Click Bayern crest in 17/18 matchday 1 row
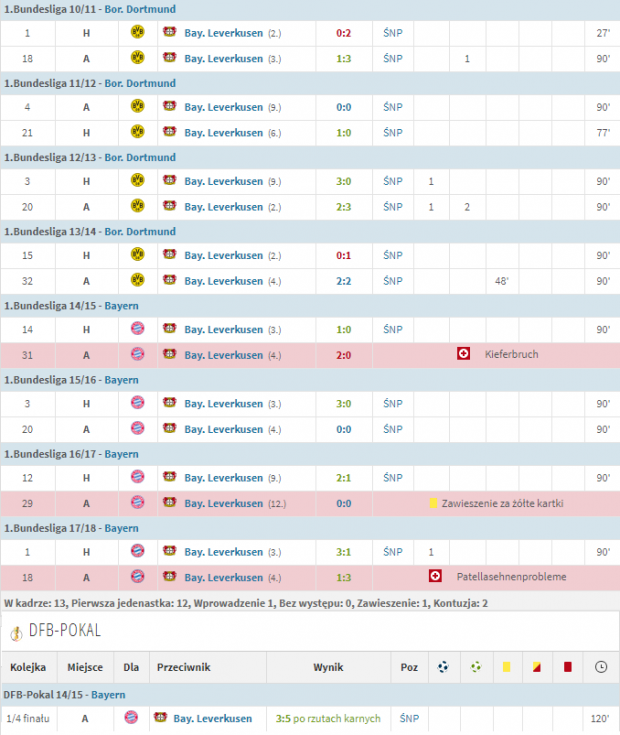The width and height of the screenshot is (620, 735). pyautogui.click(x=137, y=551)
